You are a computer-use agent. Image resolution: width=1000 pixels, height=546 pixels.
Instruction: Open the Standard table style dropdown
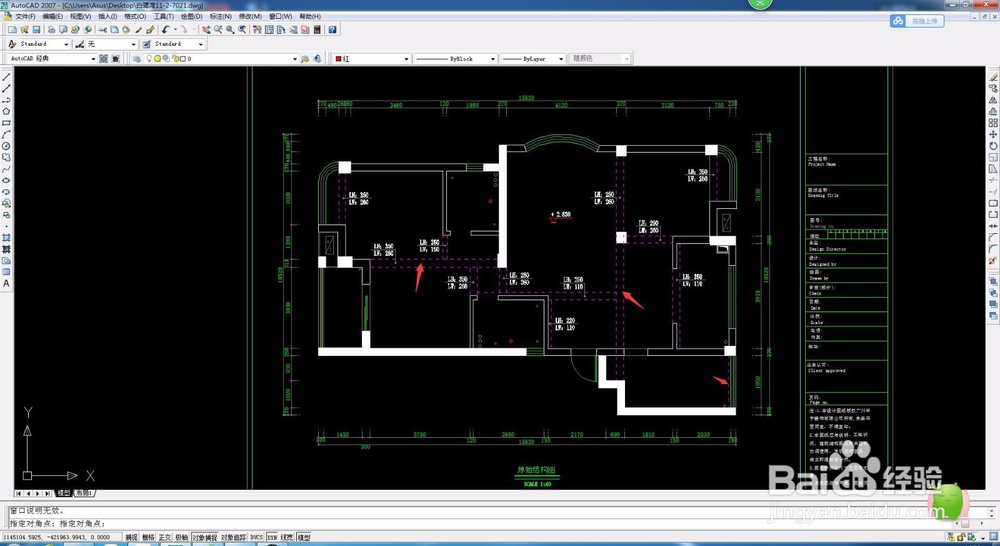click(200, 44)
